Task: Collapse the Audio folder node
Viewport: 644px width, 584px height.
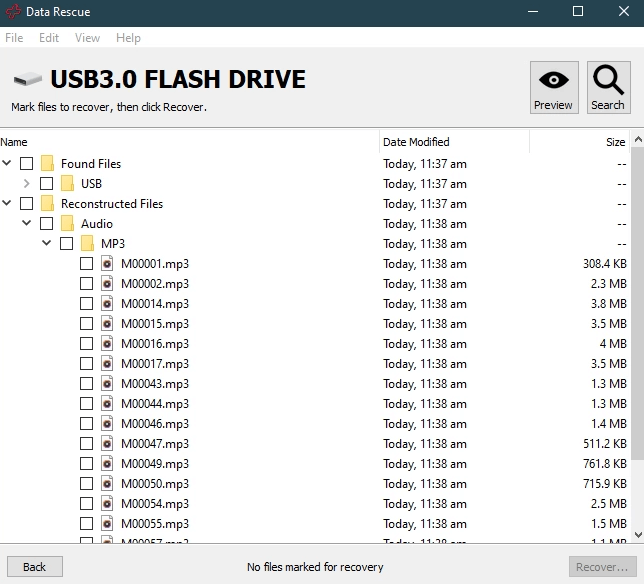Action: 27,223
